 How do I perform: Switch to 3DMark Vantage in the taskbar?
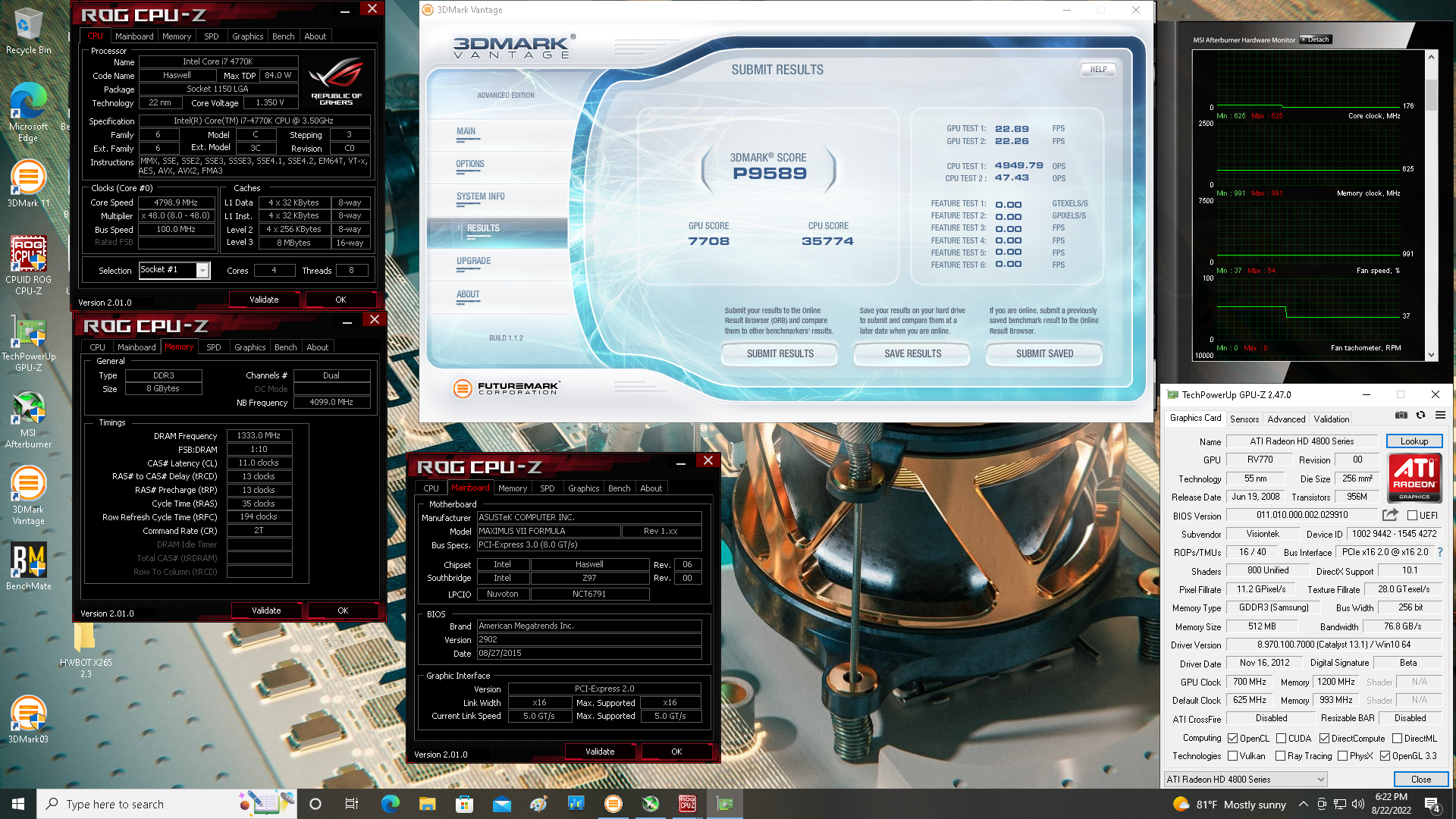pos(613,804)
